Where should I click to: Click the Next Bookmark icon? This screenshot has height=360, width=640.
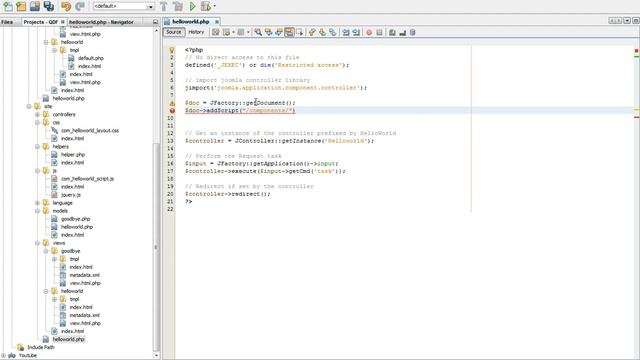click(x=322, y=32)
